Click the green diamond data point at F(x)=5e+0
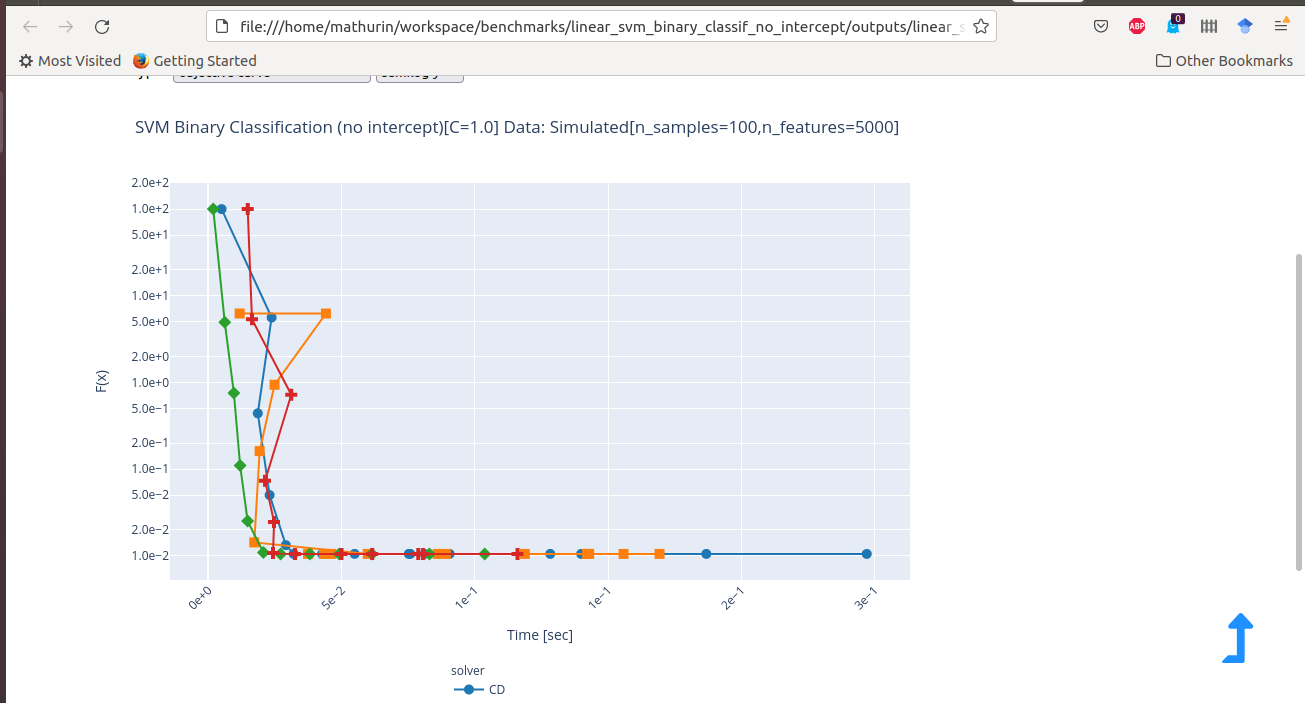 (x=224, y=322)
